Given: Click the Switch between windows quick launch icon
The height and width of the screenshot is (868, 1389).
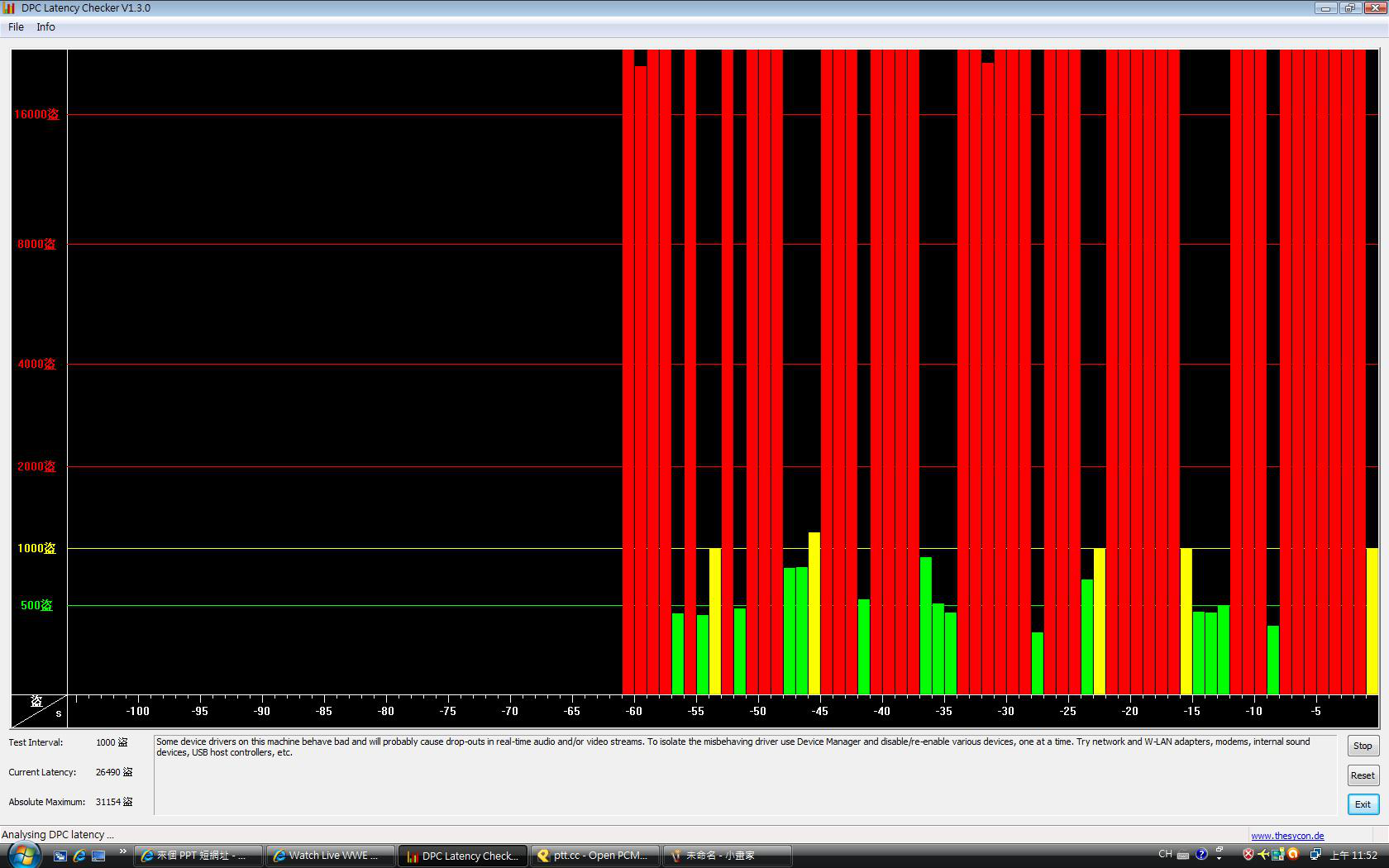Looking at the screenshot, I should click(x=60, y=856).
